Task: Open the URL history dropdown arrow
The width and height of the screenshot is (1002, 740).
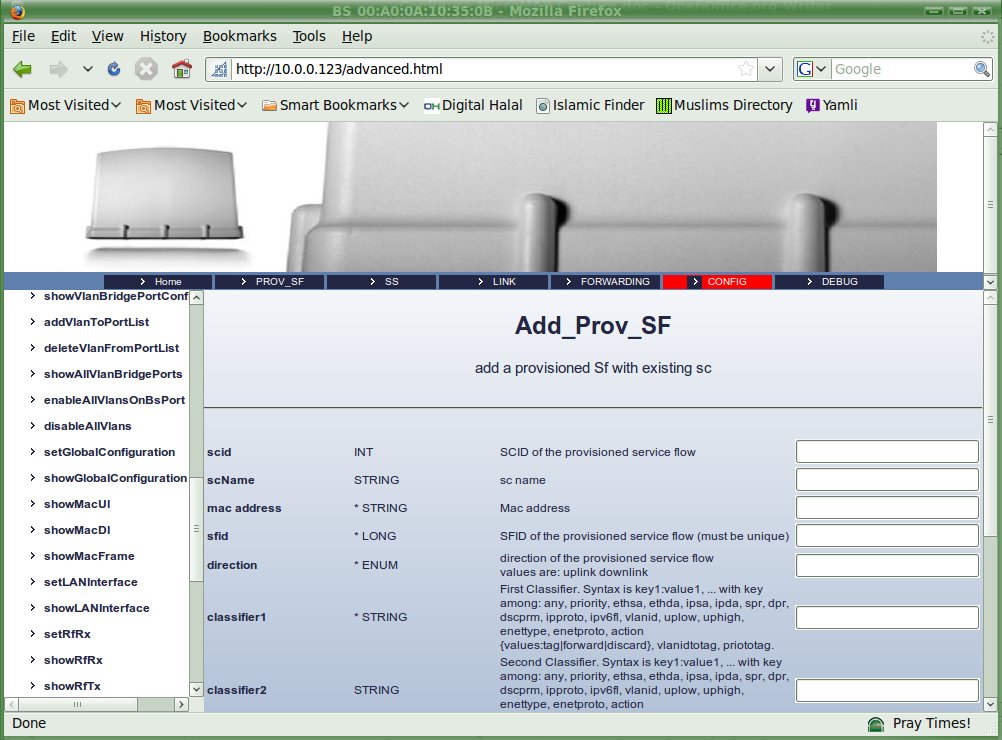Action: click(x=770, y=69)
